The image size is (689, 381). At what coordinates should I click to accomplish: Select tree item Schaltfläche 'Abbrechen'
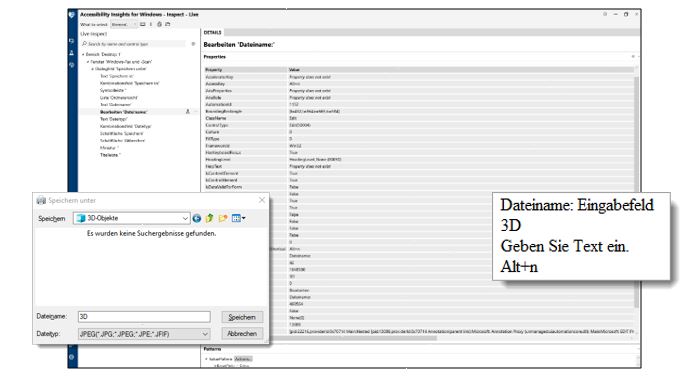coord(123,141)
